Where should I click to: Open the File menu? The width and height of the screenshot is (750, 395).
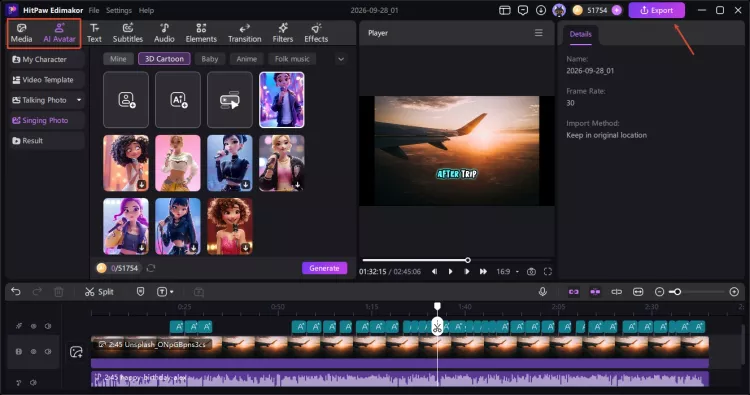pos(94,10)
